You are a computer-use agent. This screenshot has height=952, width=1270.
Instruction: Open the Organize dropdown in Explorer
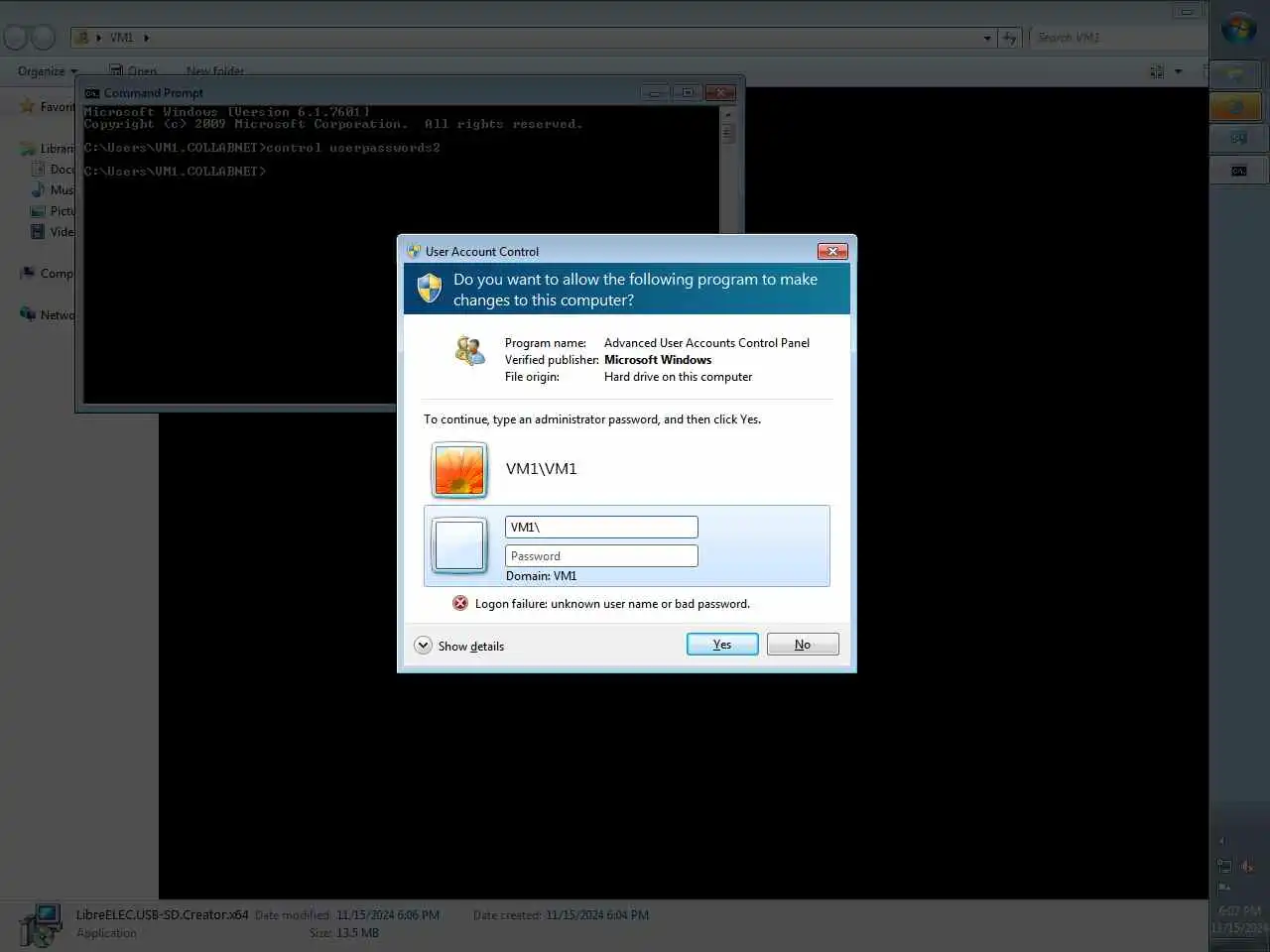[48, 71]
